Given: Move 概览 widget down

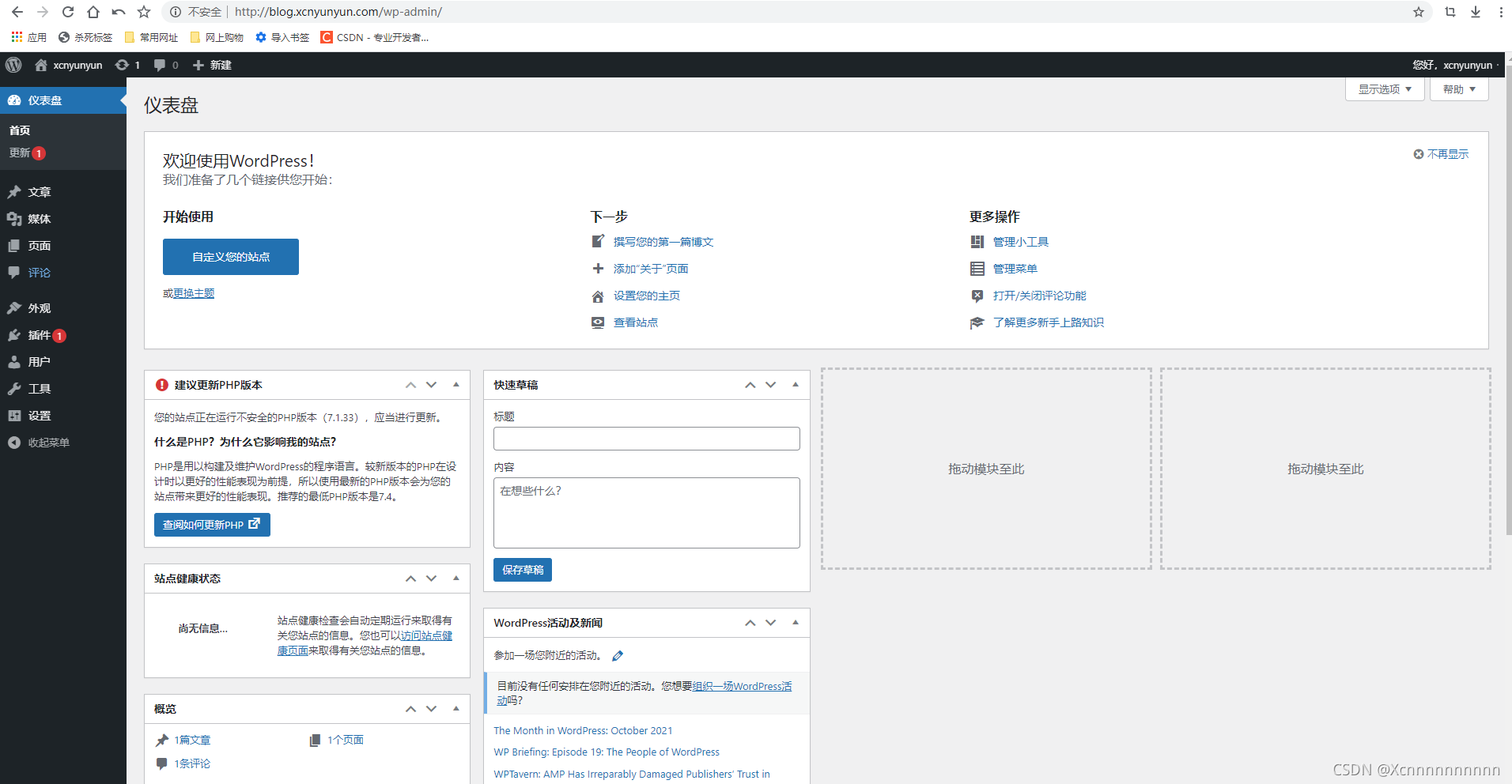Looking at the screenshot, I should coord(431,709).
